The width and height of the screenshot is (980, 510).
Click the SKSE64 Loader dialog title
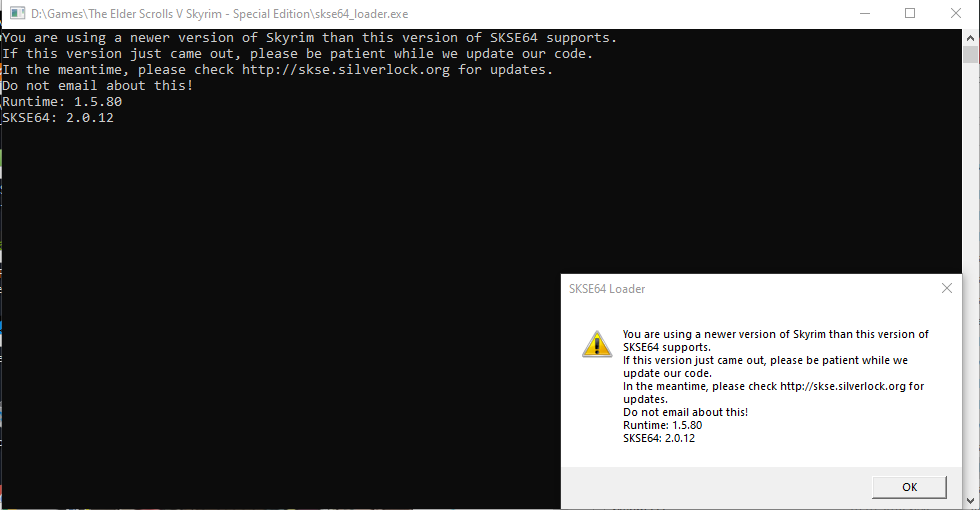click(607, 289)
